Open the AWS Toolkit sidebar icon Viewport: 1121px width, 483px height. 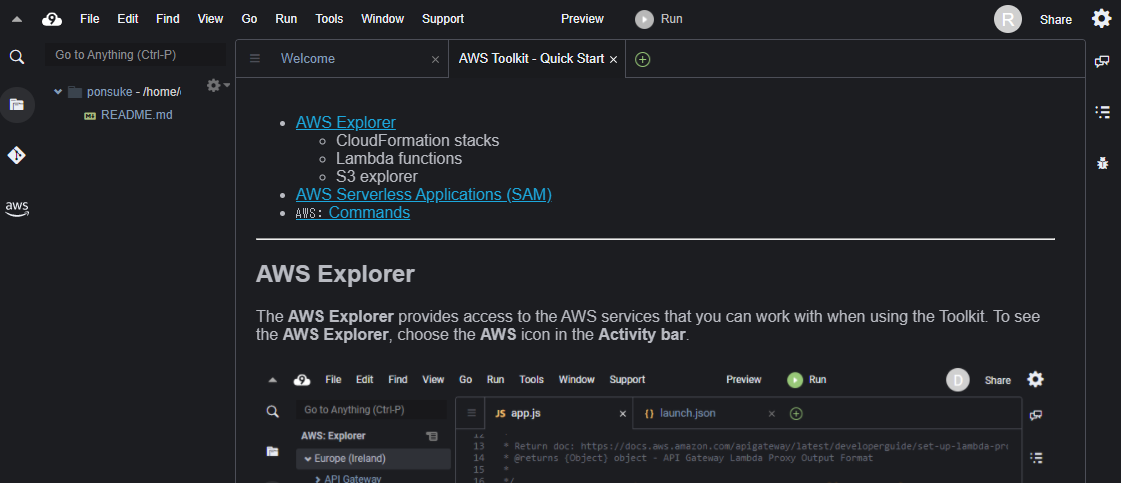[17, 208]
